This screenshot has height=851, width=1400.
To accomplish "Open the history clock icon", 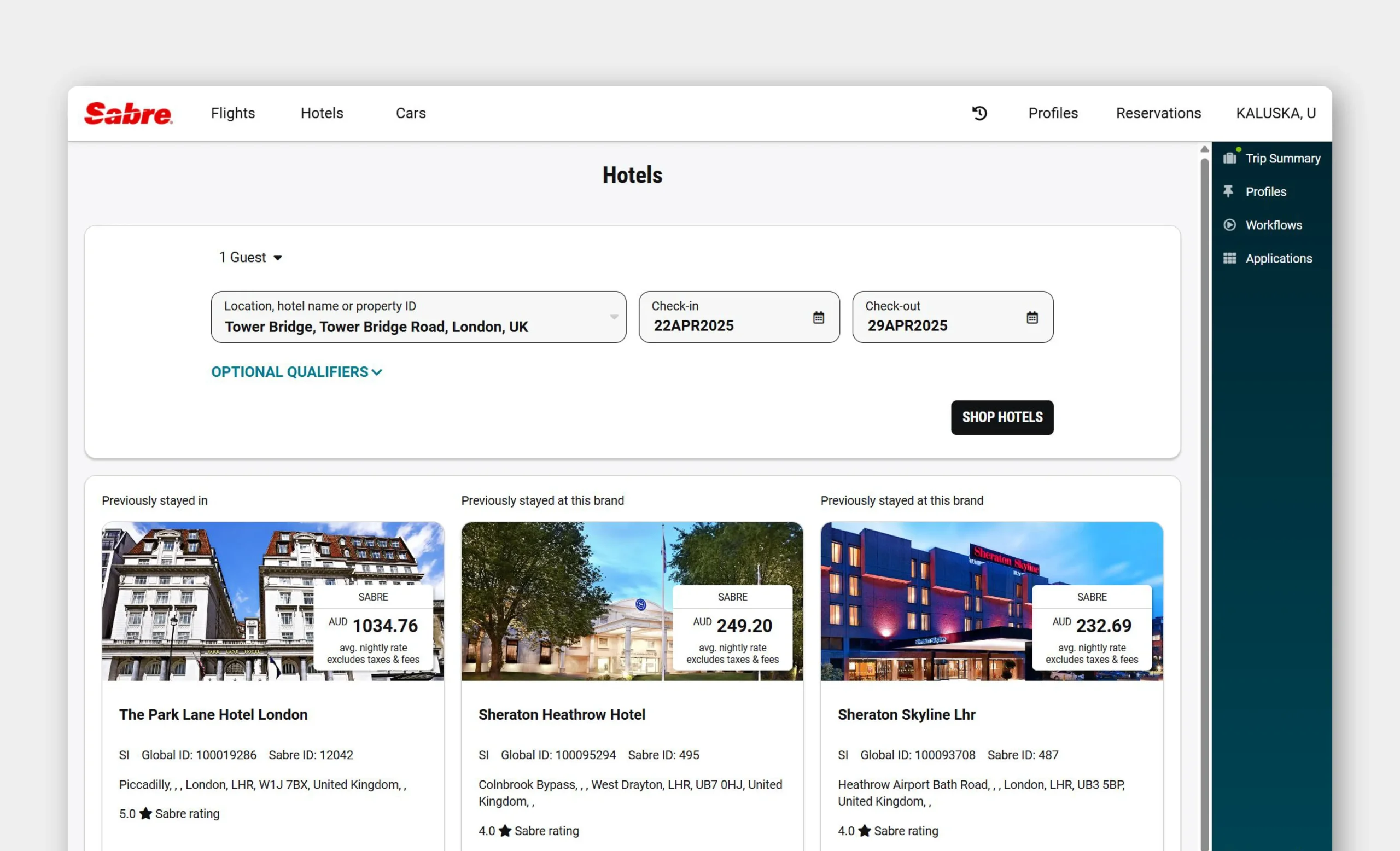I will point(979,113).
